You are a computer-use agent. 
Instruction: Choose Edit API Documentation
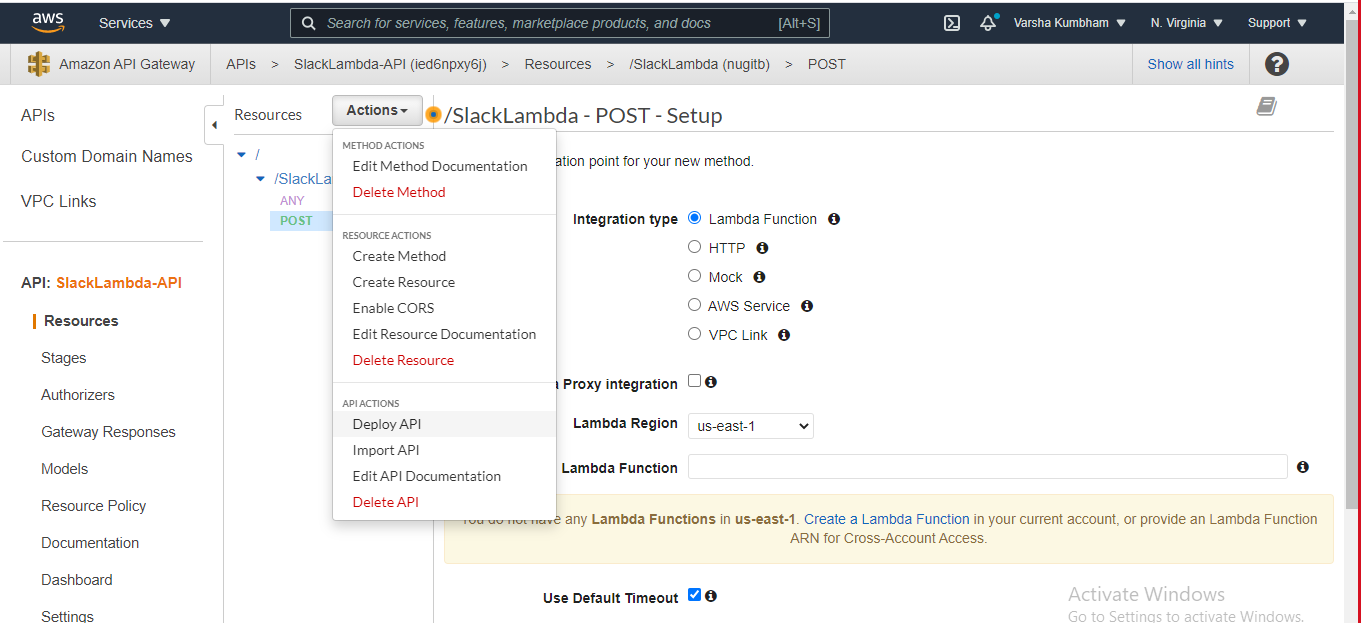pos(426,476)
